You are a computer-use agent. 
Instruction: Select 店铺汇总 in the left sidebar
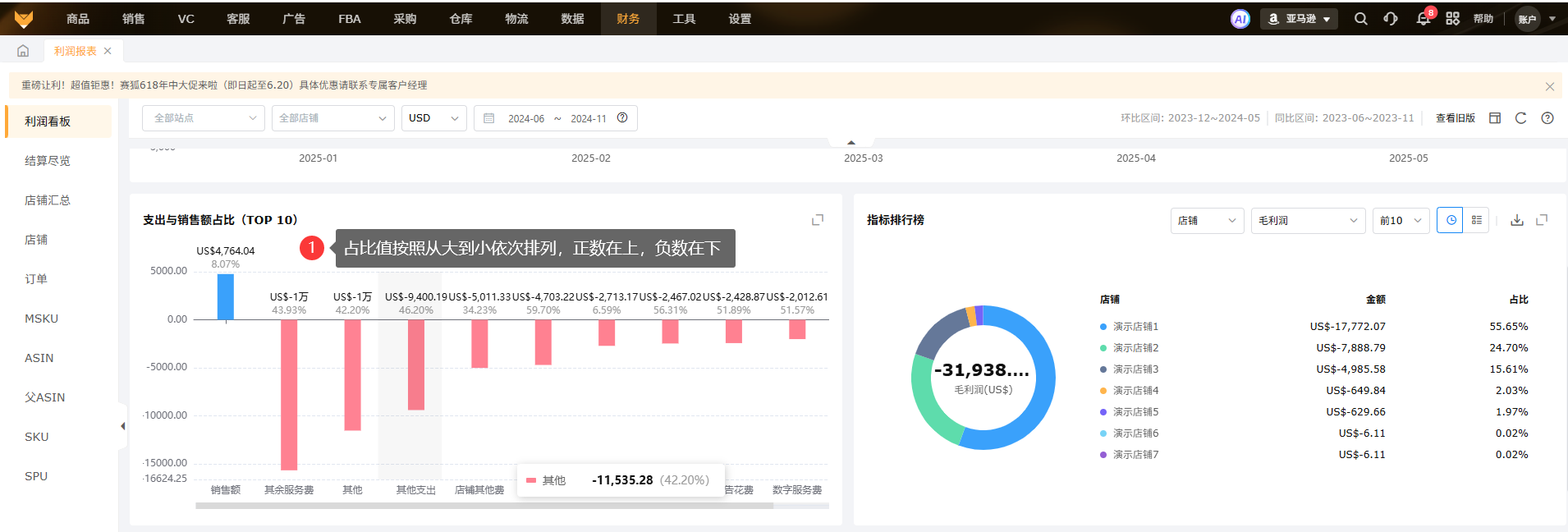click(x=48, y=200)
